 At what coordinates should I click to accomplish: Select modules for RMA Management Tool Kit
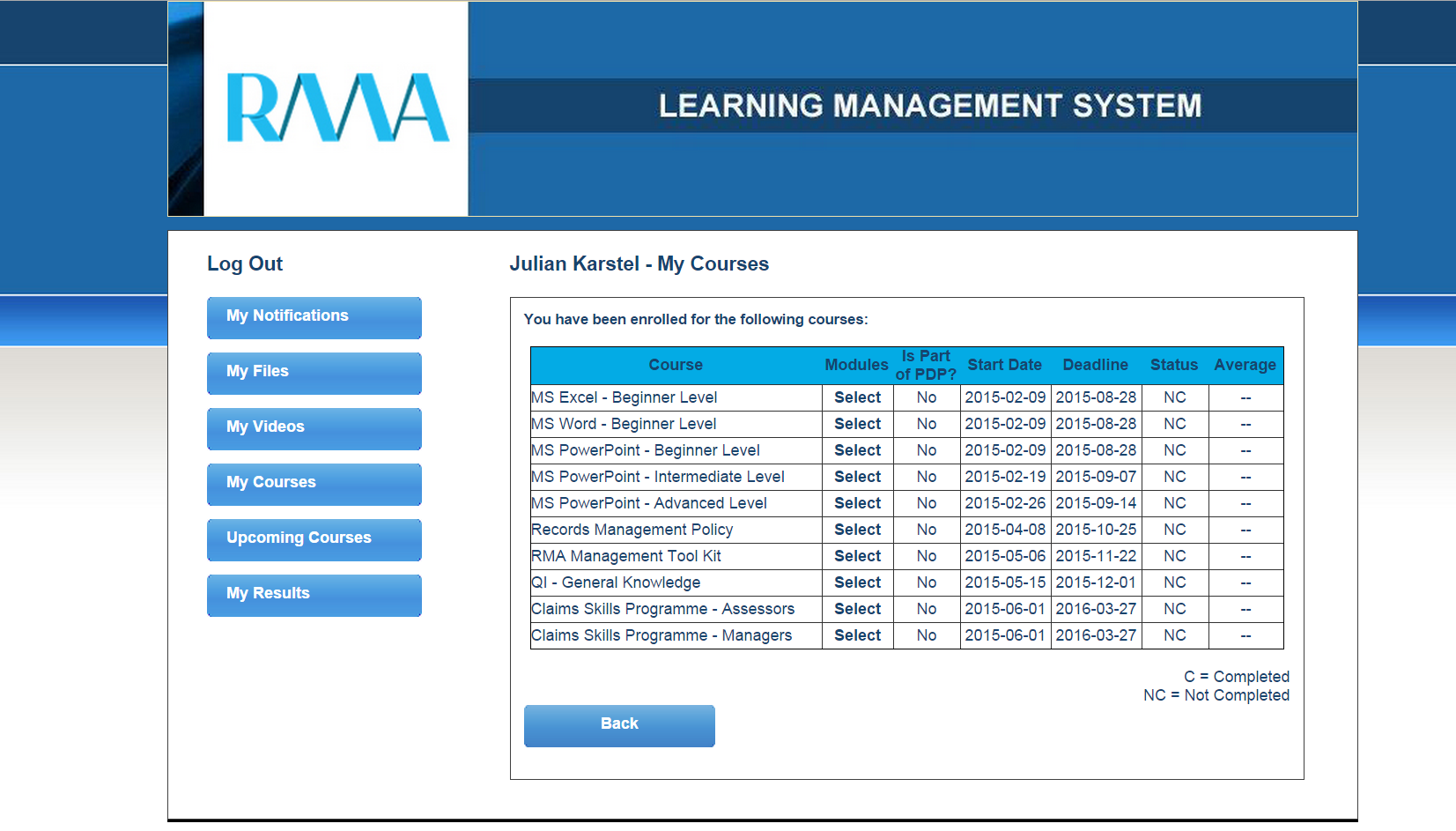[858, 556]
